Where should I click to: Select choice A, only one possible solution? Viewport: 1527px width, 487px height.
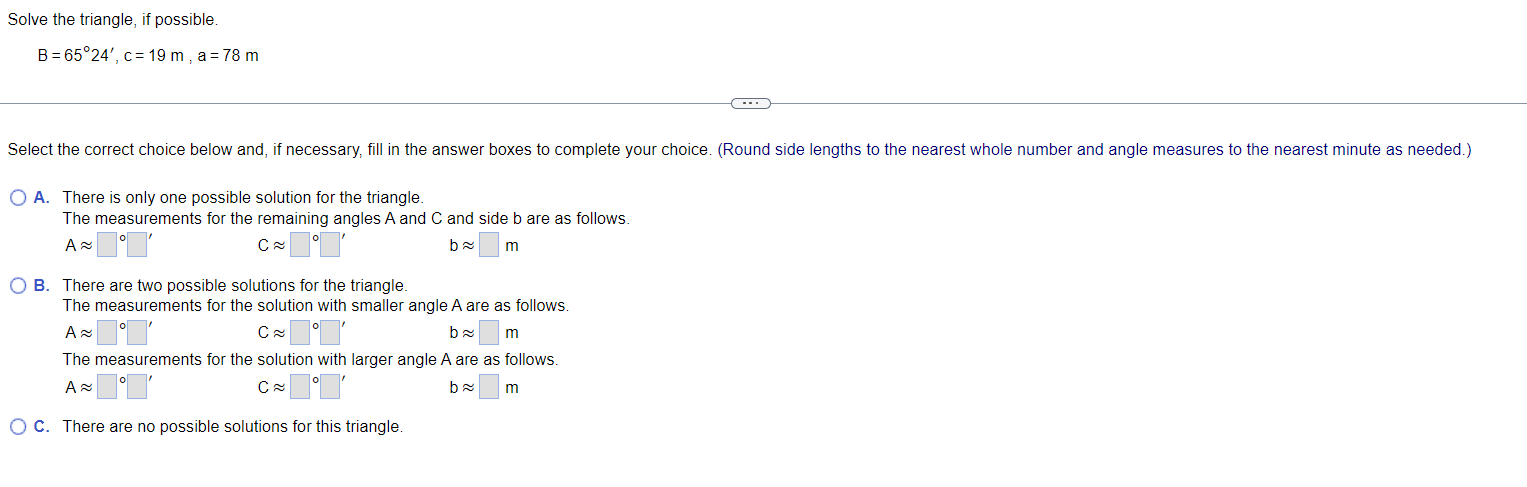19,198
